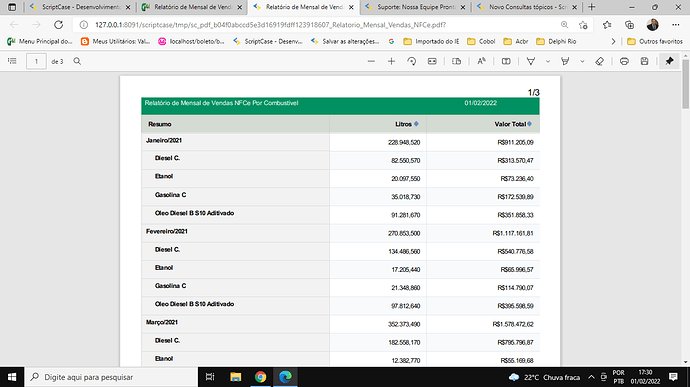
Task: Toggle the table of contents sidebar
Action: coord(12,61)
